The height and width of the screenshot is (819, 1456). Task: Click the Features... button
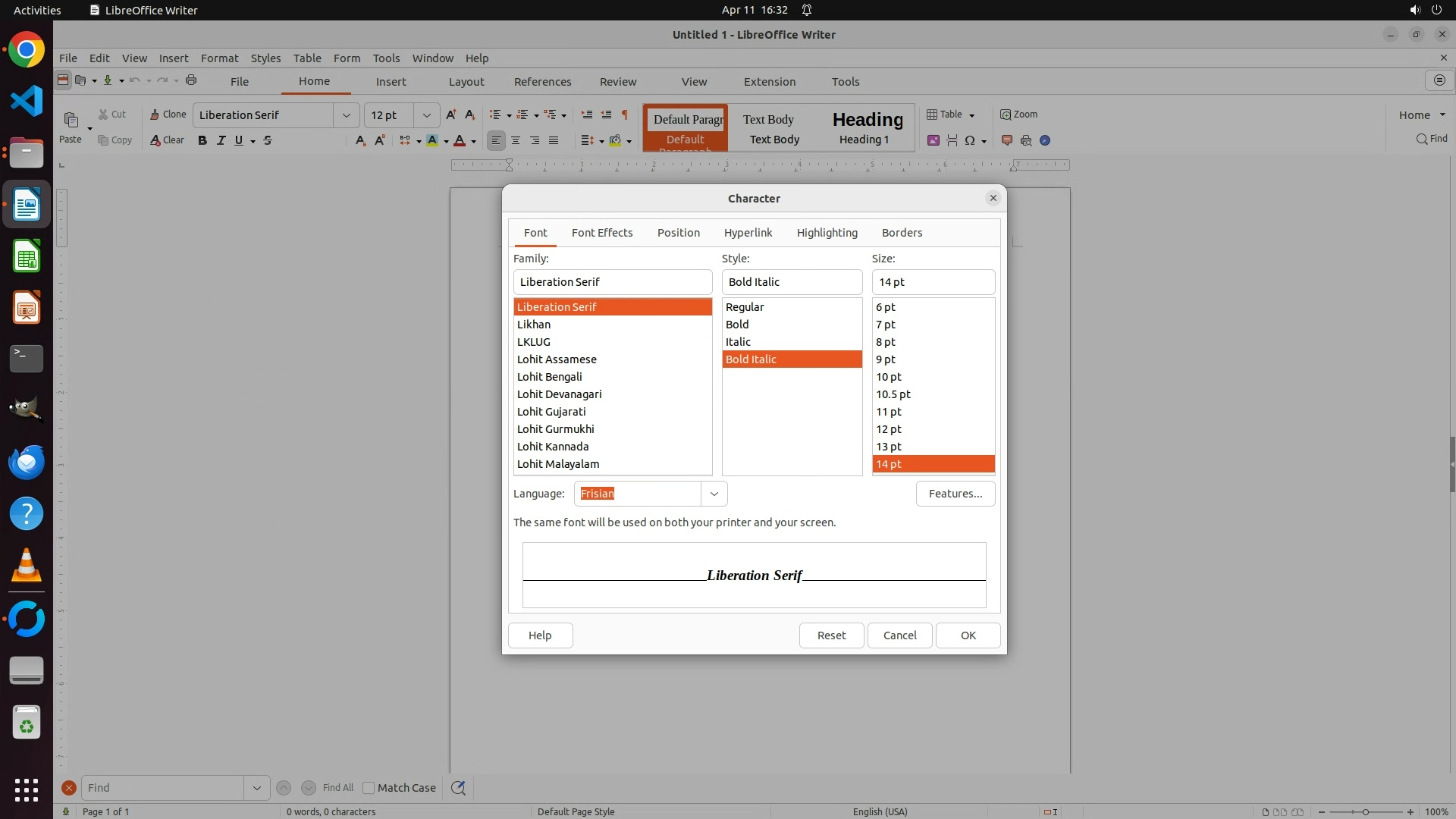(x=955, y=494)
